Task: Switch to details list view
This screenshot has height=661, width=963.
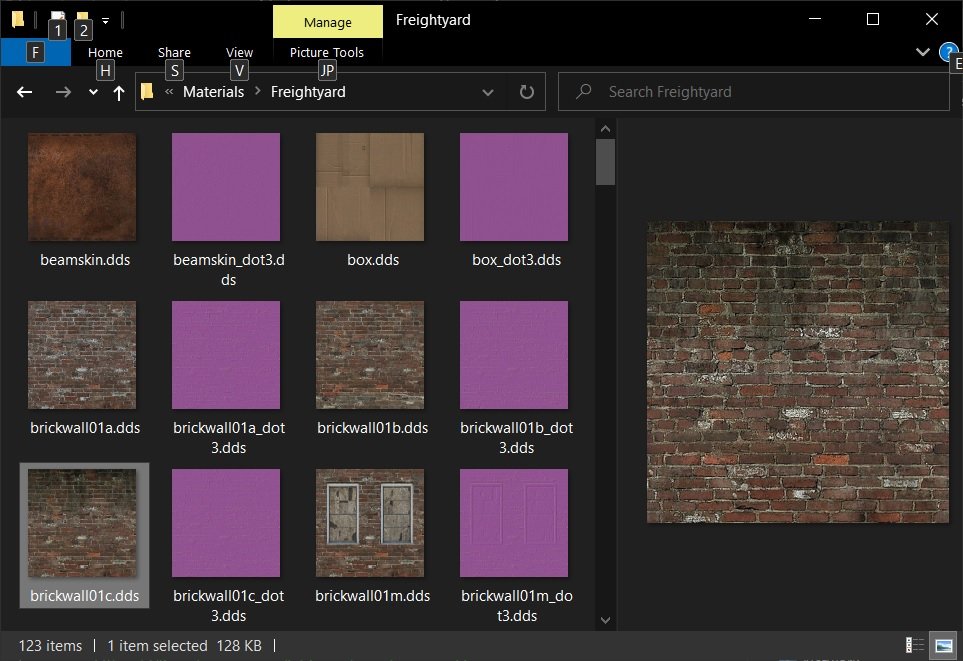Action: click(x=915, y=645)
